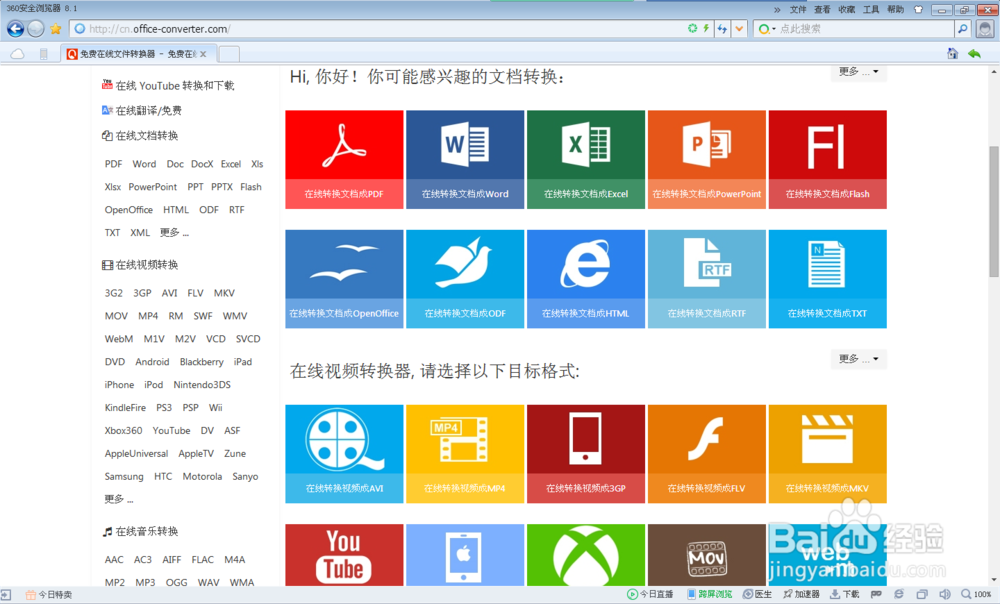Open the convert video to MP4 tile
The width and height of the screenshot is (1000, 604).
click(465, 453)
